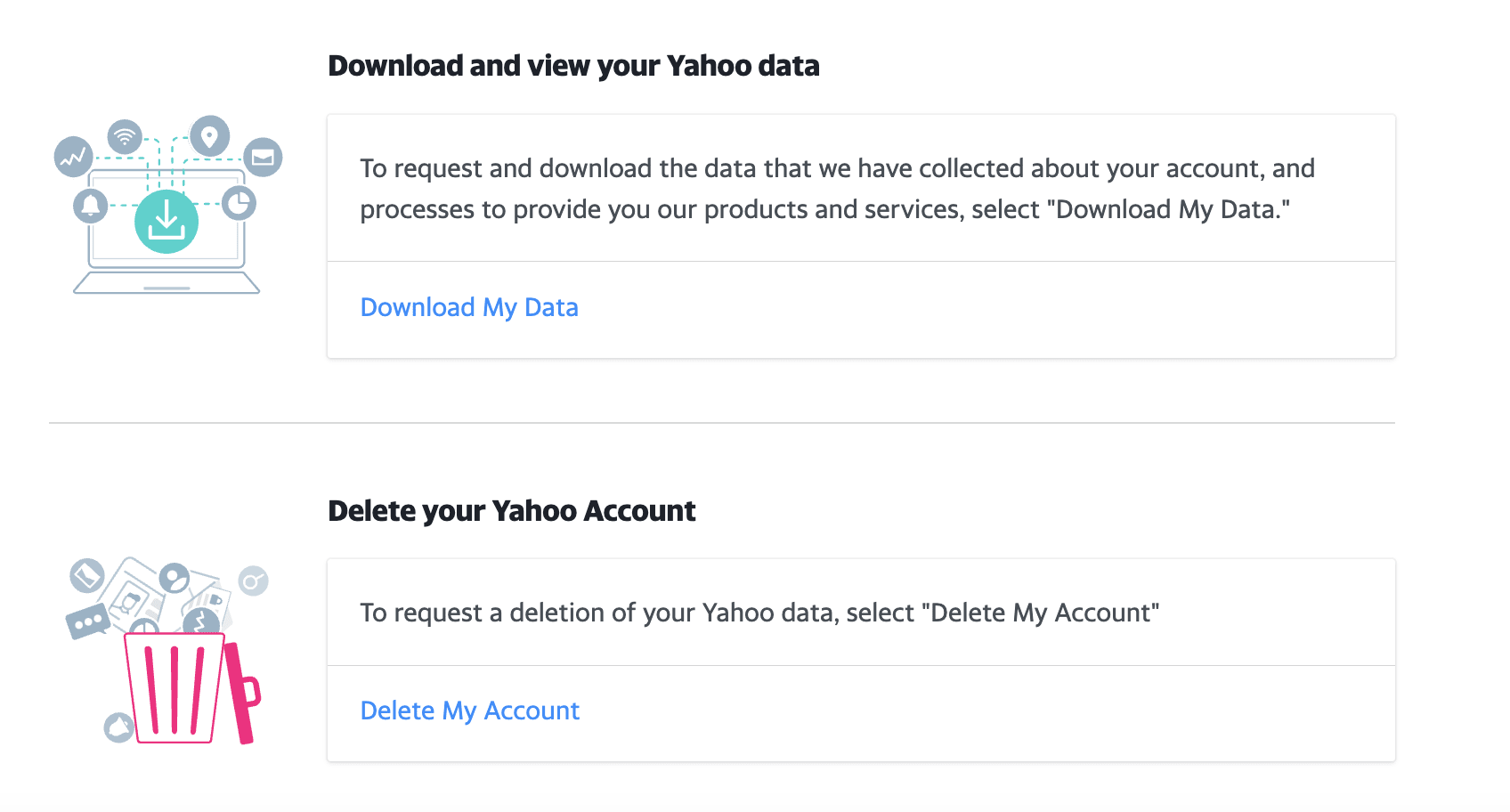
Task: Click the account deletion description text
Action: (x=759, y=613)
